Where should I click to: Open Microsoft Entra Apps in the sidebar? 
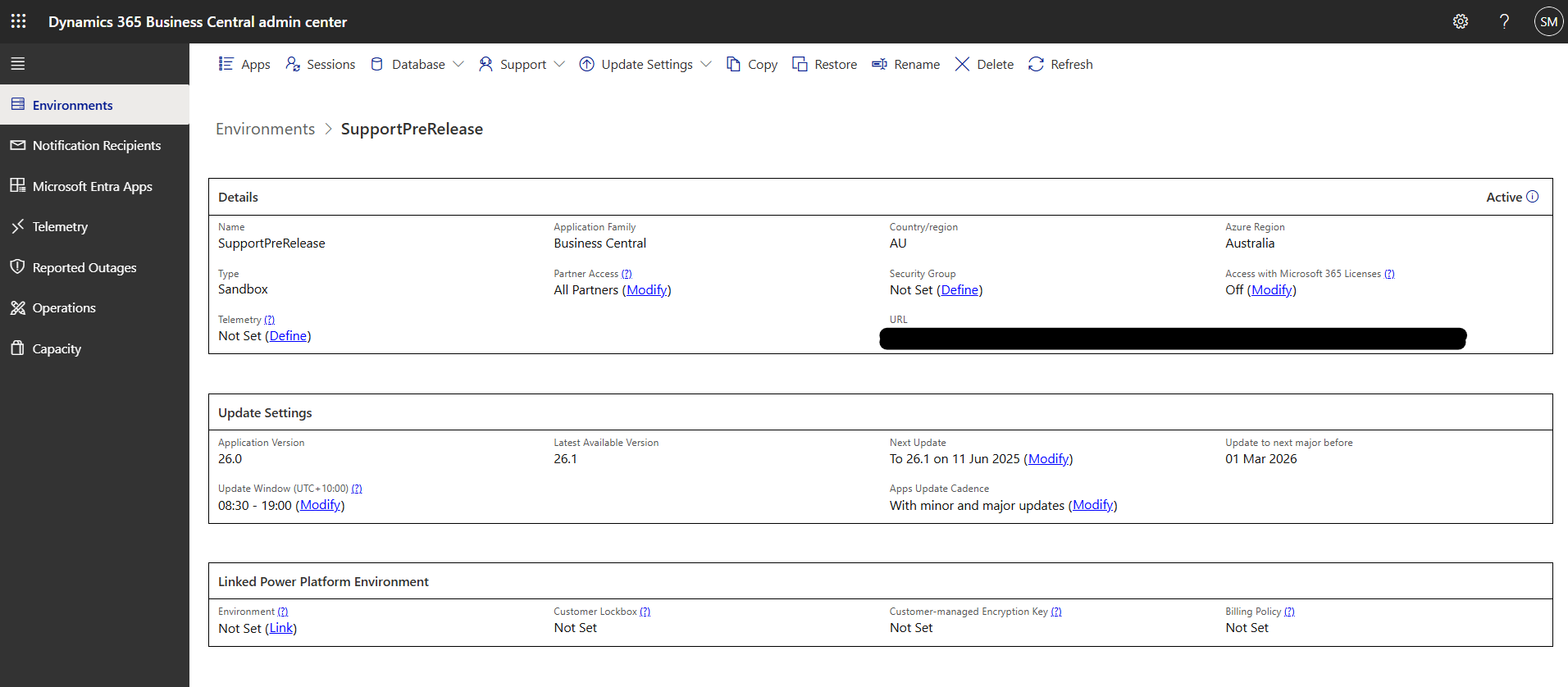[94, 186]
